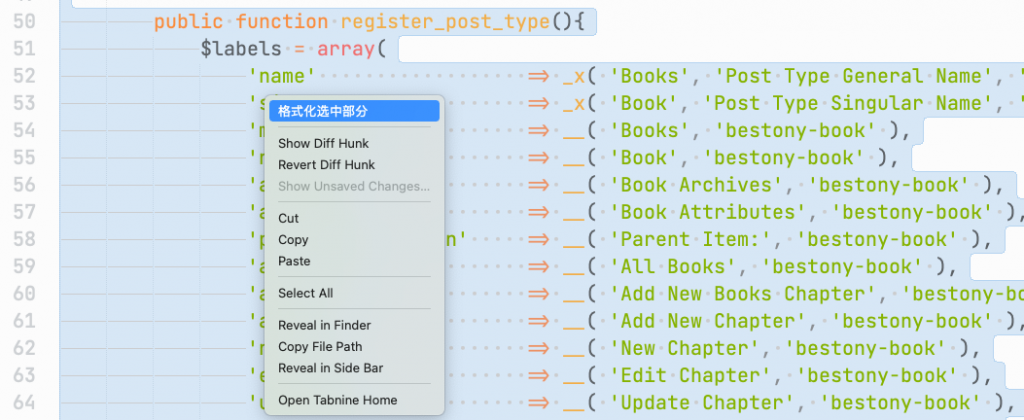Click line number 50 in the gutter
The width and height of the screenshot is (1024, 420).
point(24,21)
